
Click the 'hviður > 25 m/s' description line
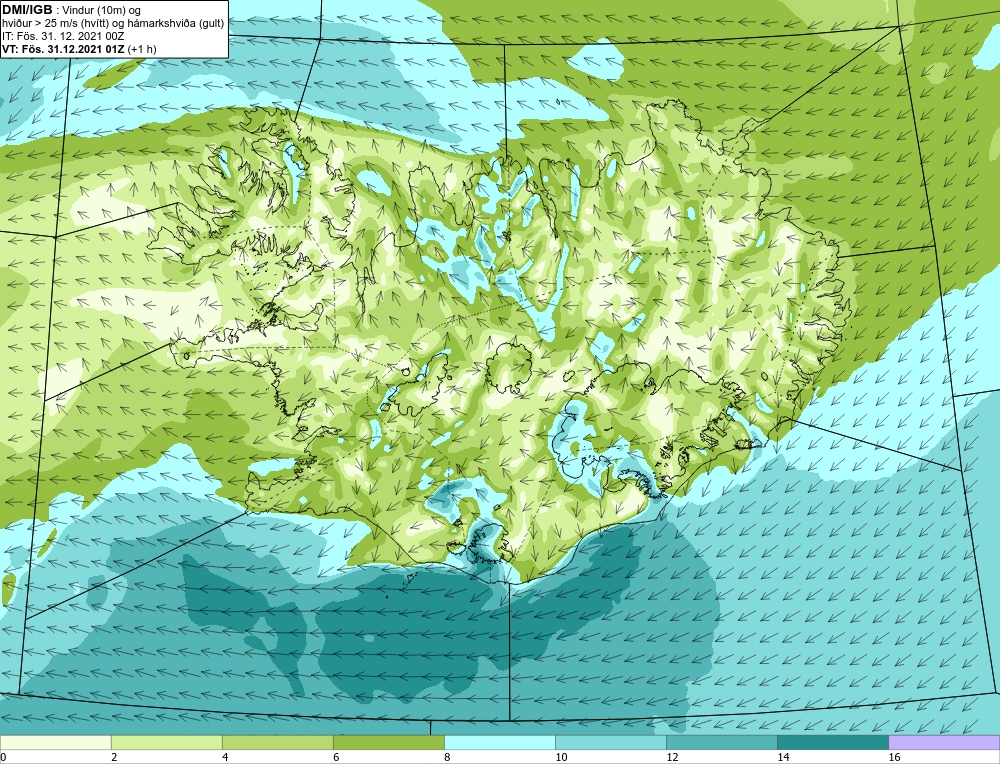[113, 24]
